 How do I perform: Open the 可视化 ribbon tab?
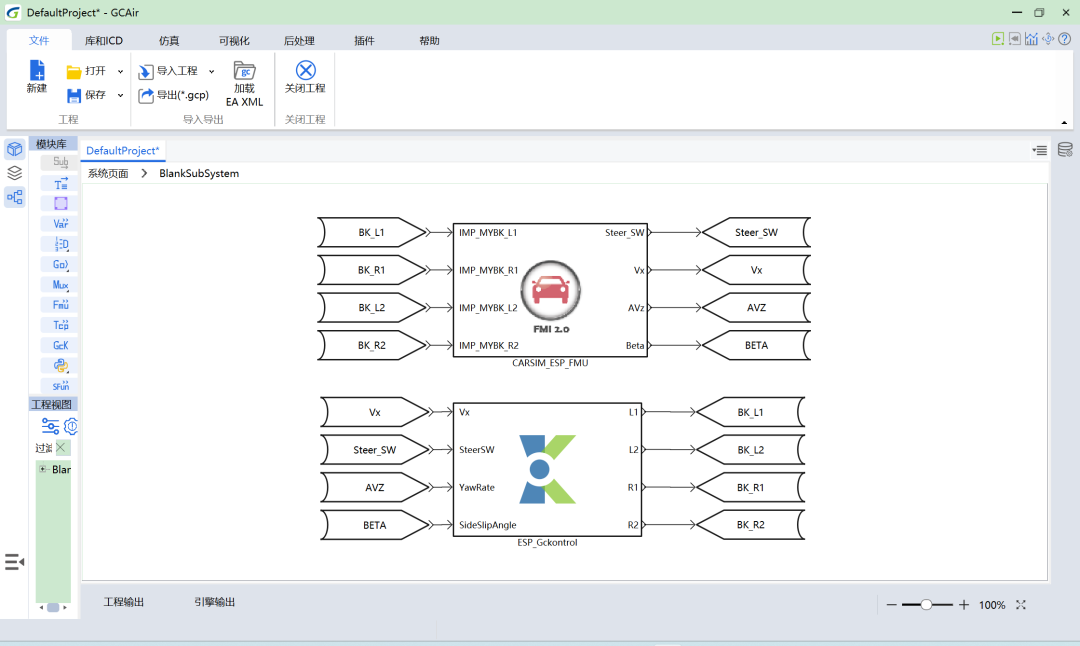(234, 41)
